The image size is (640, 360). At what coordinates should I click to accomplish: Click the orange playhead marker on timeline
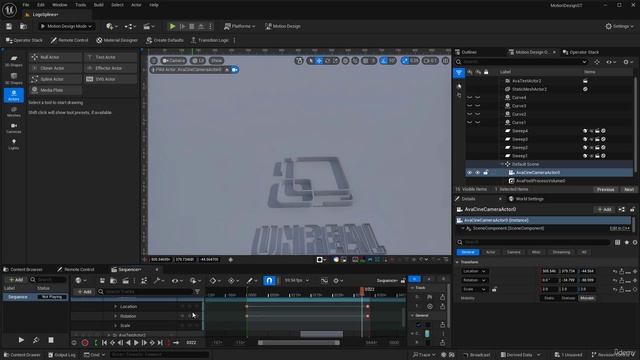[362, 290]
